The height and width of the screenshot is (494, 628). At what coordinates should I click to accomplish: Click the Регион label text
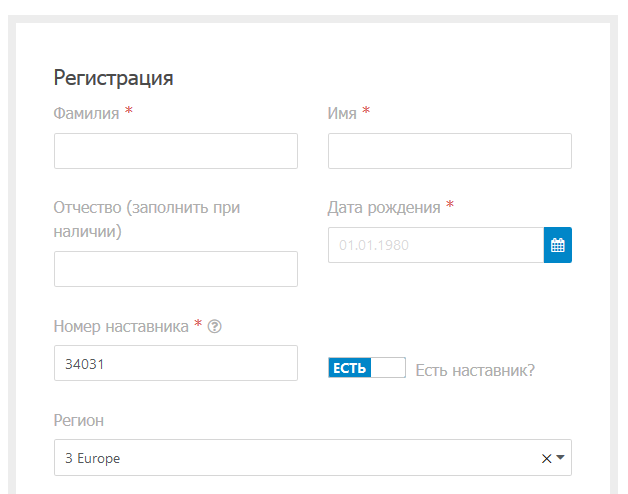(78, 421)
